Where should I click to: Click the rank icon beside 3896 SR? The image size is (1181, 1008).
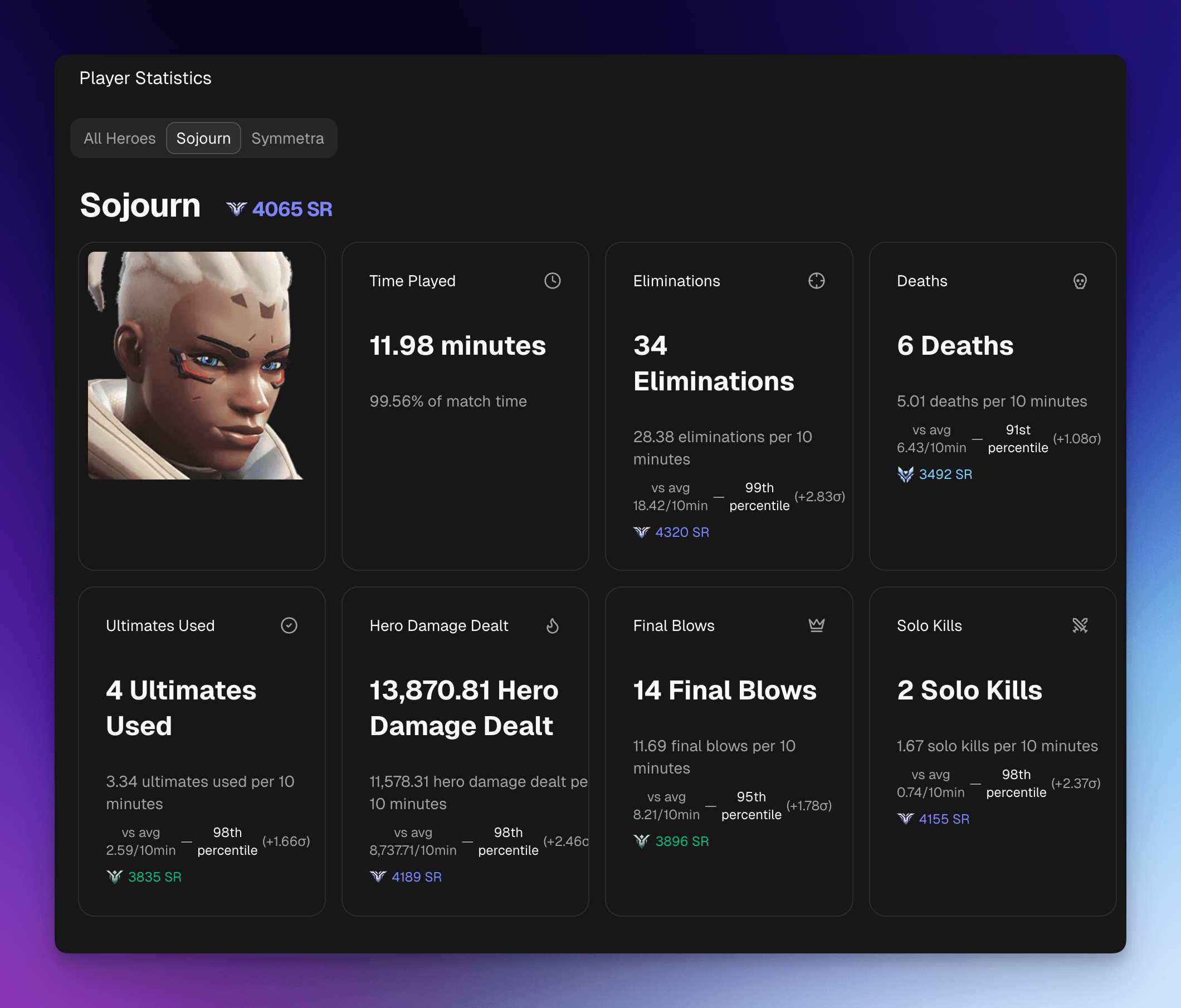coord(641,841)
